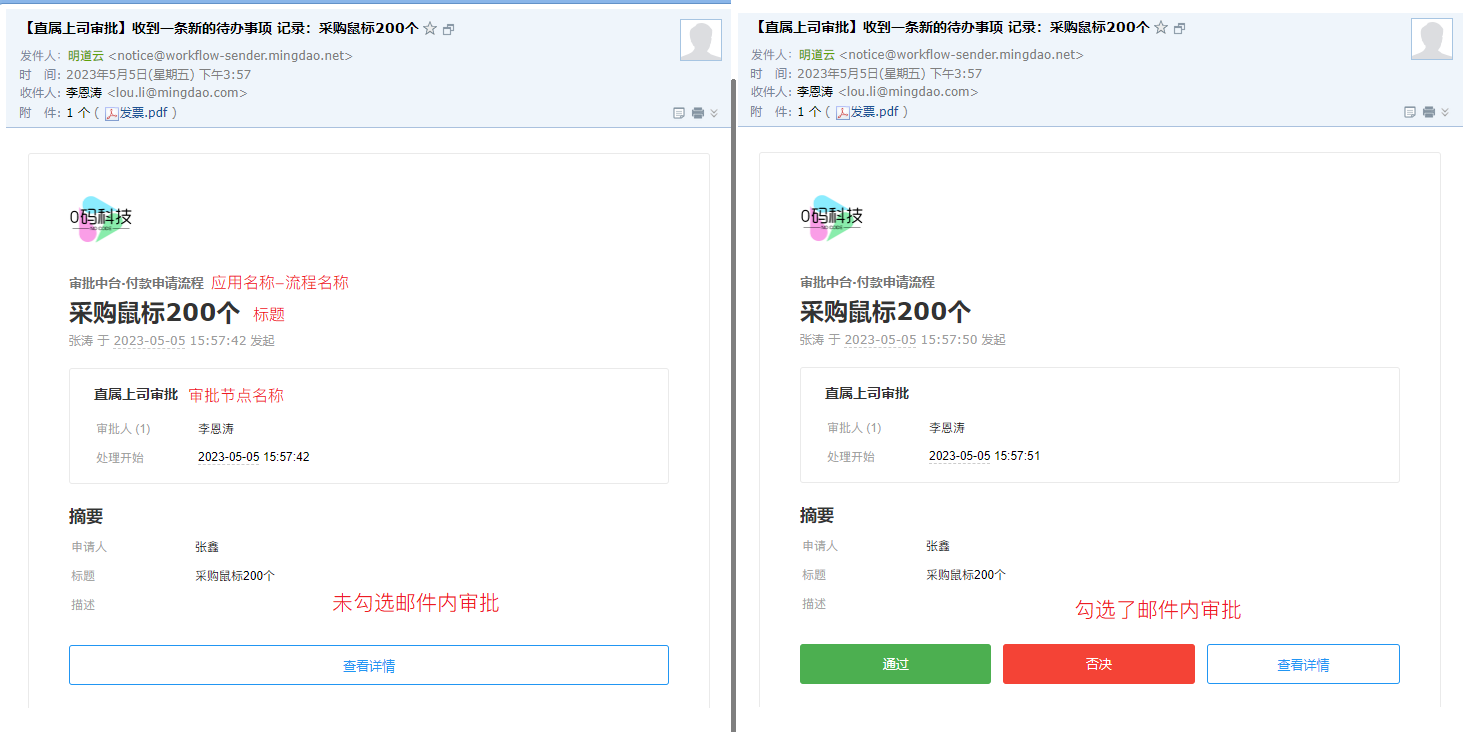
Task: Click the 0码科技 logo in left email
Action: click(101, 218)
